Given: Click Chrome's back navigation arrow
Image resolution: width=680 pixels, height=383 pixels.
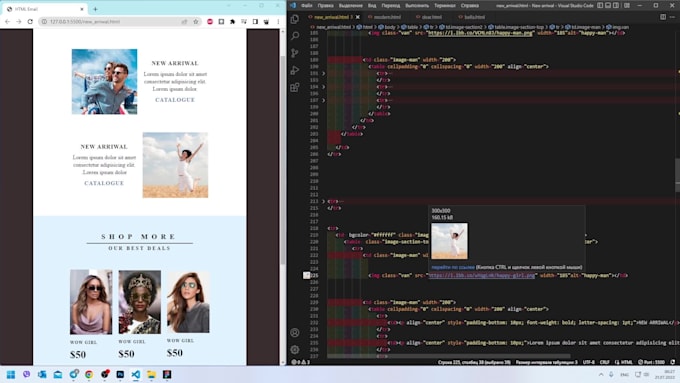Looking at the screenshot, I should 7,21.
